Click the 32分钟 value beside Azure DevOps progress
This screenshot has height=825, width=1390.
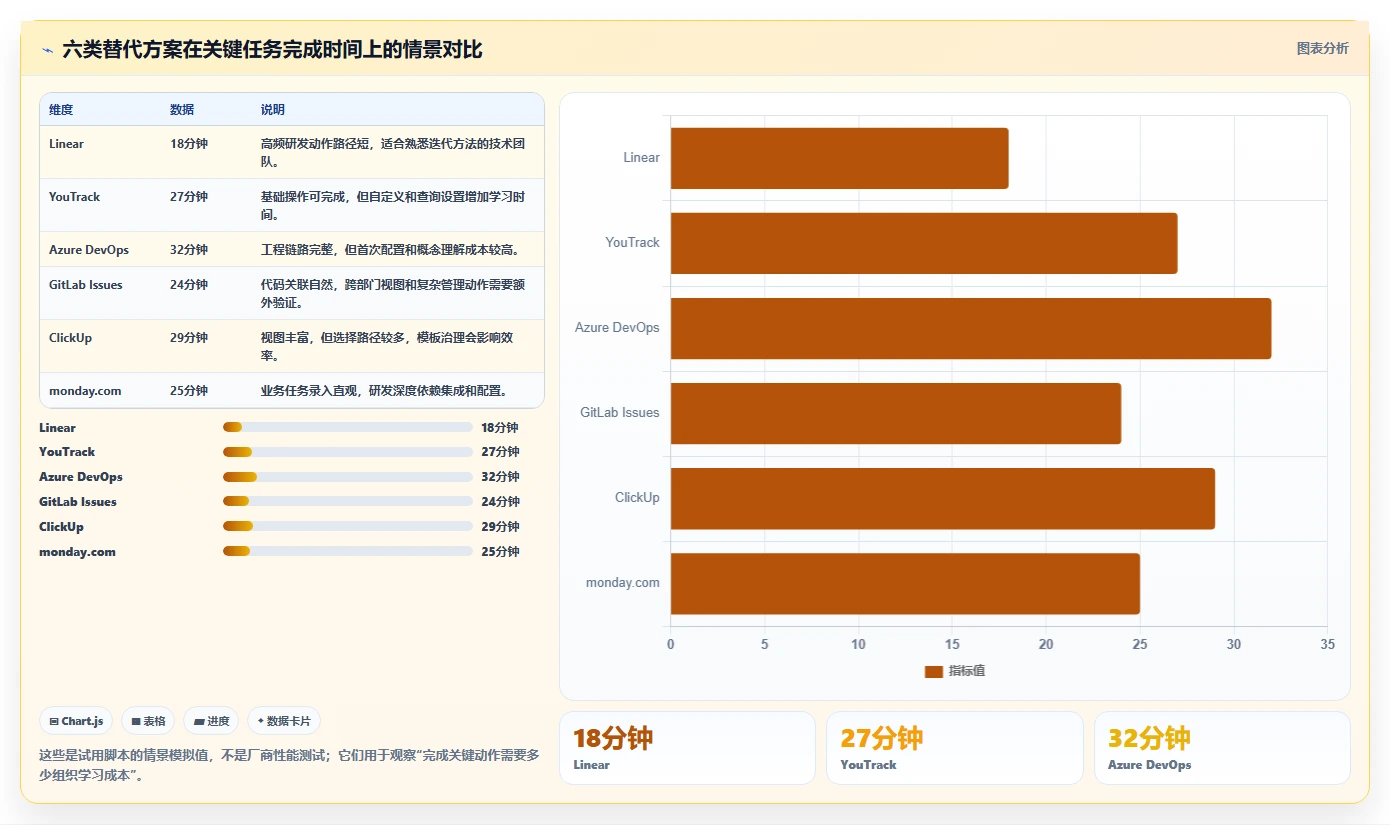500,477
